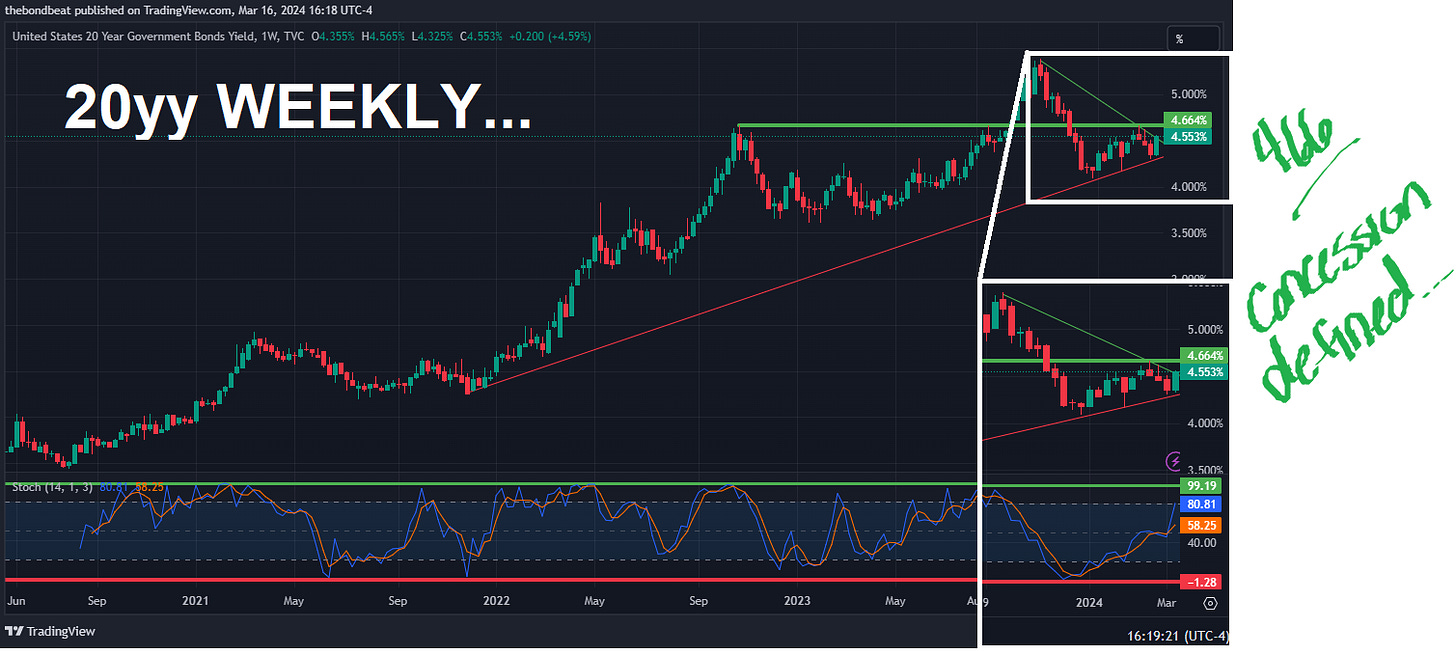Select the Stoch (14, 1, 3) indicator label
1456x651 pixels.
pyautogui.click(x=52, y=487)
